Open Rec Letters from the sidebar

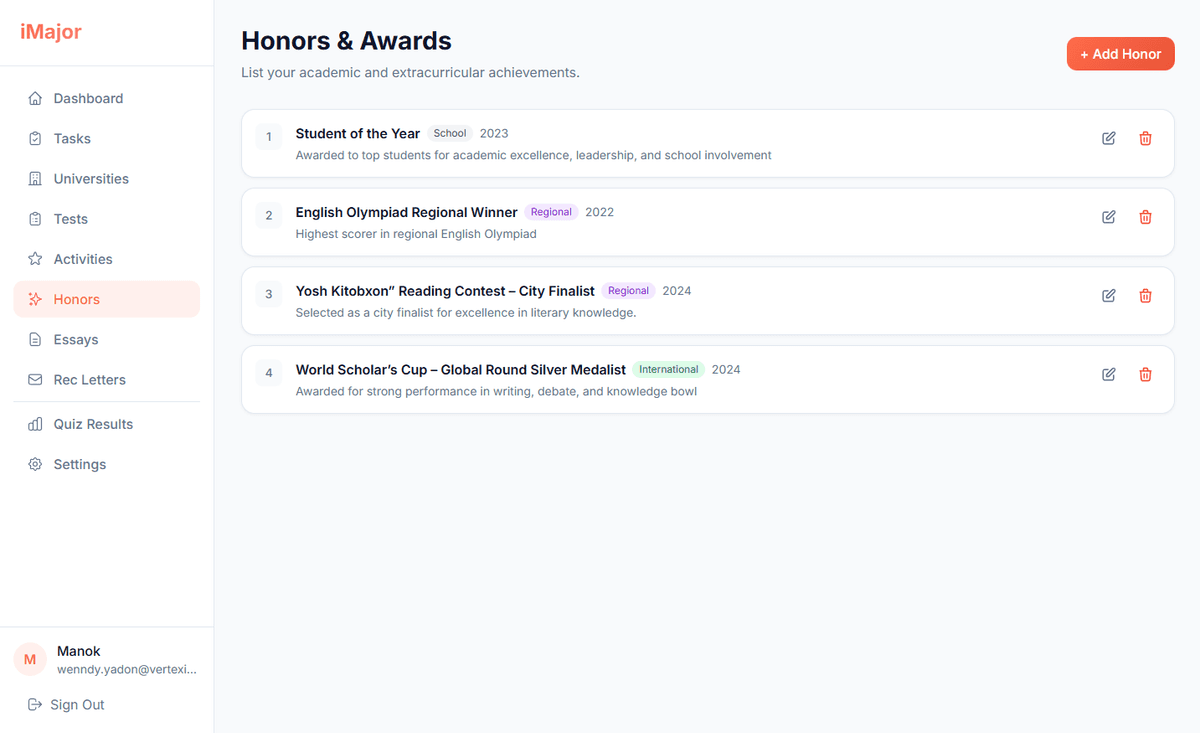coord(89,379)
